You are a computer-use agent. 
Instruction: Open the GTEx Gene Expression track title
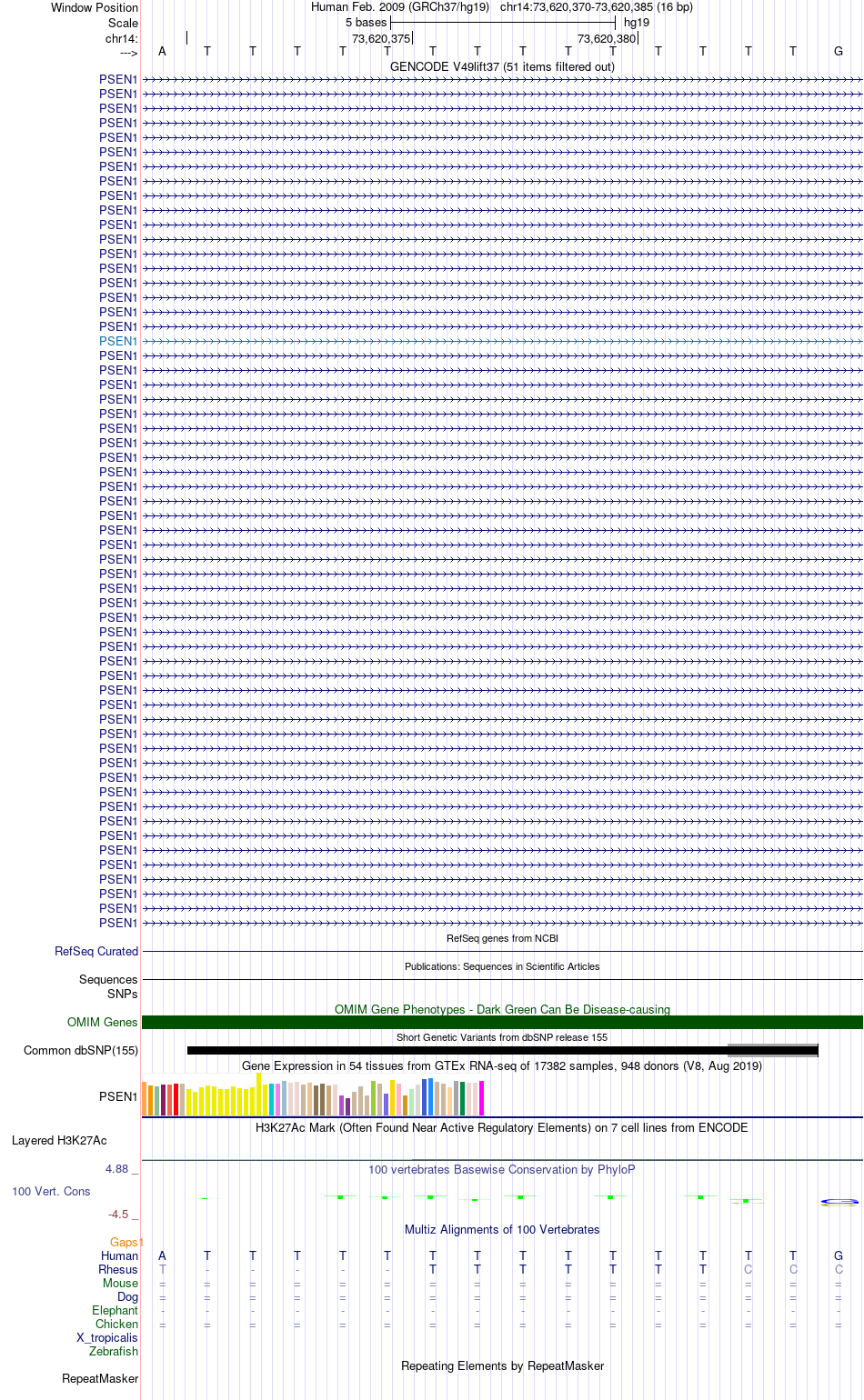coord(502,1065)
